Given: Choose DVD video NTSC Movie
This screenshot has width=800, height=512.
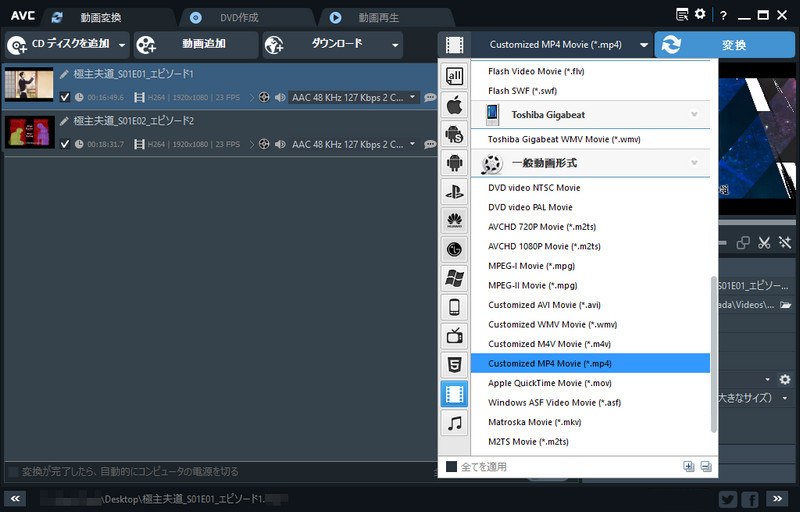Looking at the screenshot, I should click(590, 188).
